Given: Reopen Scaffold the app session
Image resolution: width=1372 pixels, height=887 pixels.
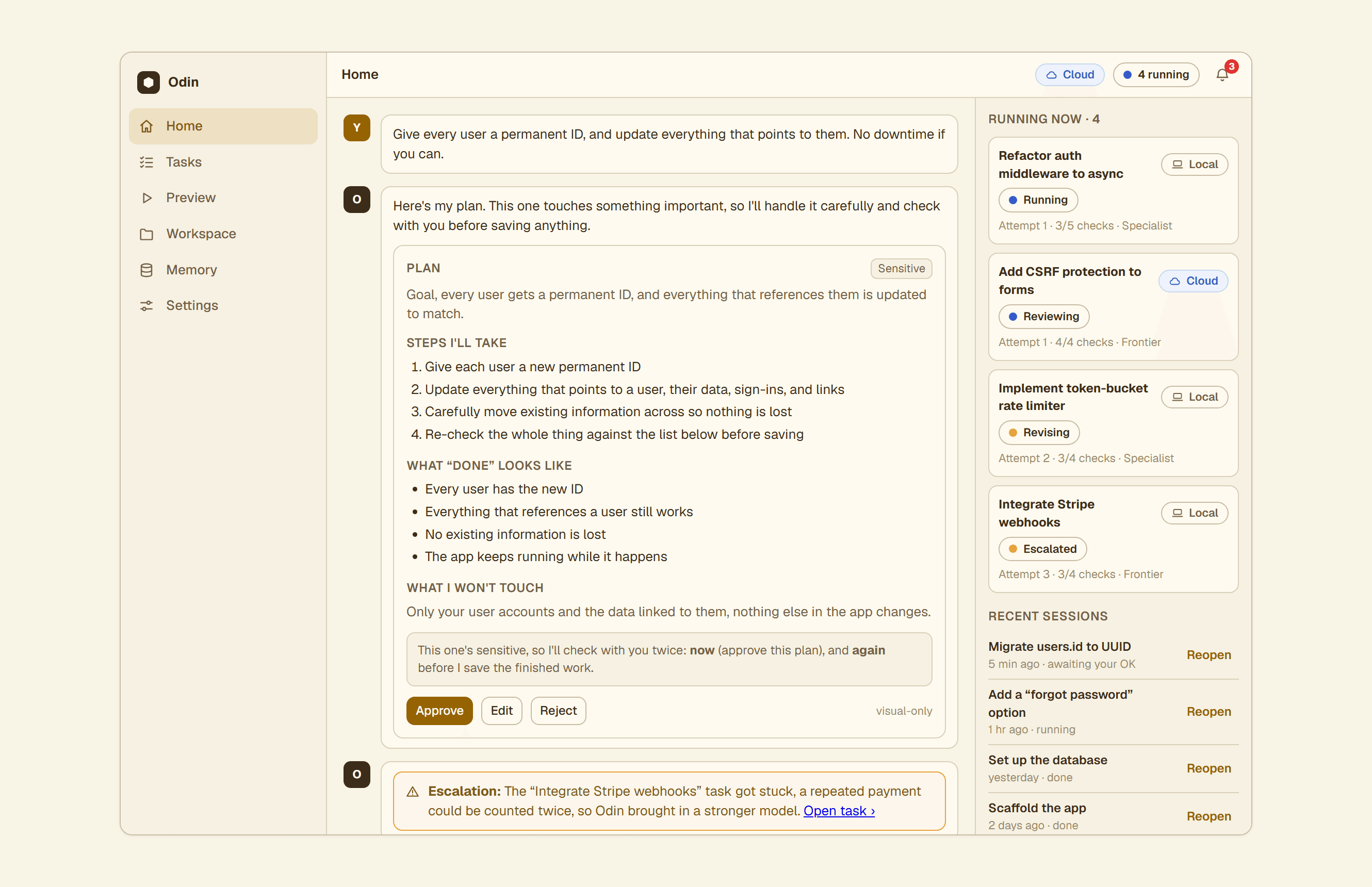Looking at the screenshot, I should [x=1208, y=817].
